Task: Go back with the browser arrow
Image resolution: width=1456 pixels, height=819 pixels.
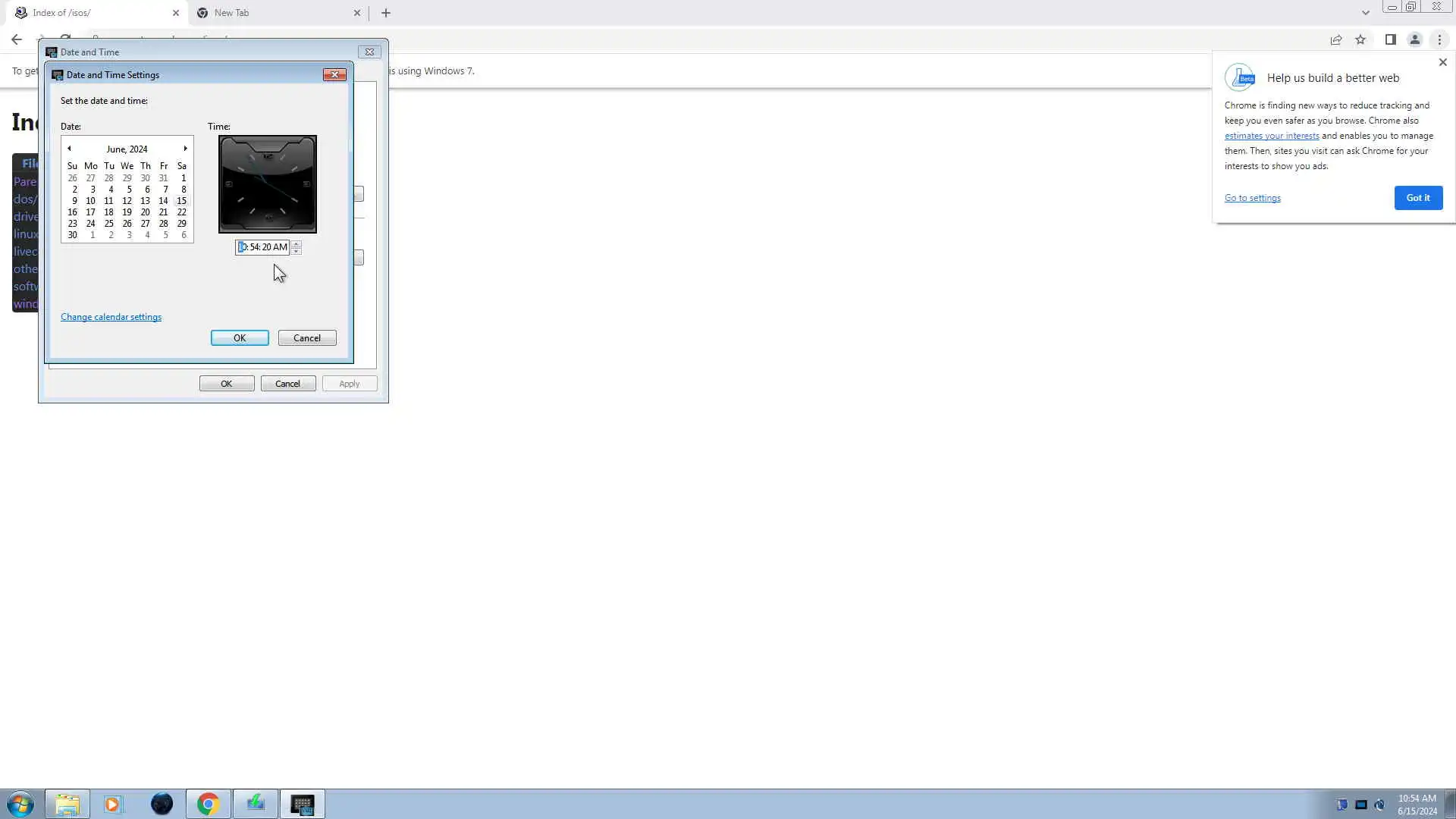Action: pyautogui.click(x=17, y=39)
